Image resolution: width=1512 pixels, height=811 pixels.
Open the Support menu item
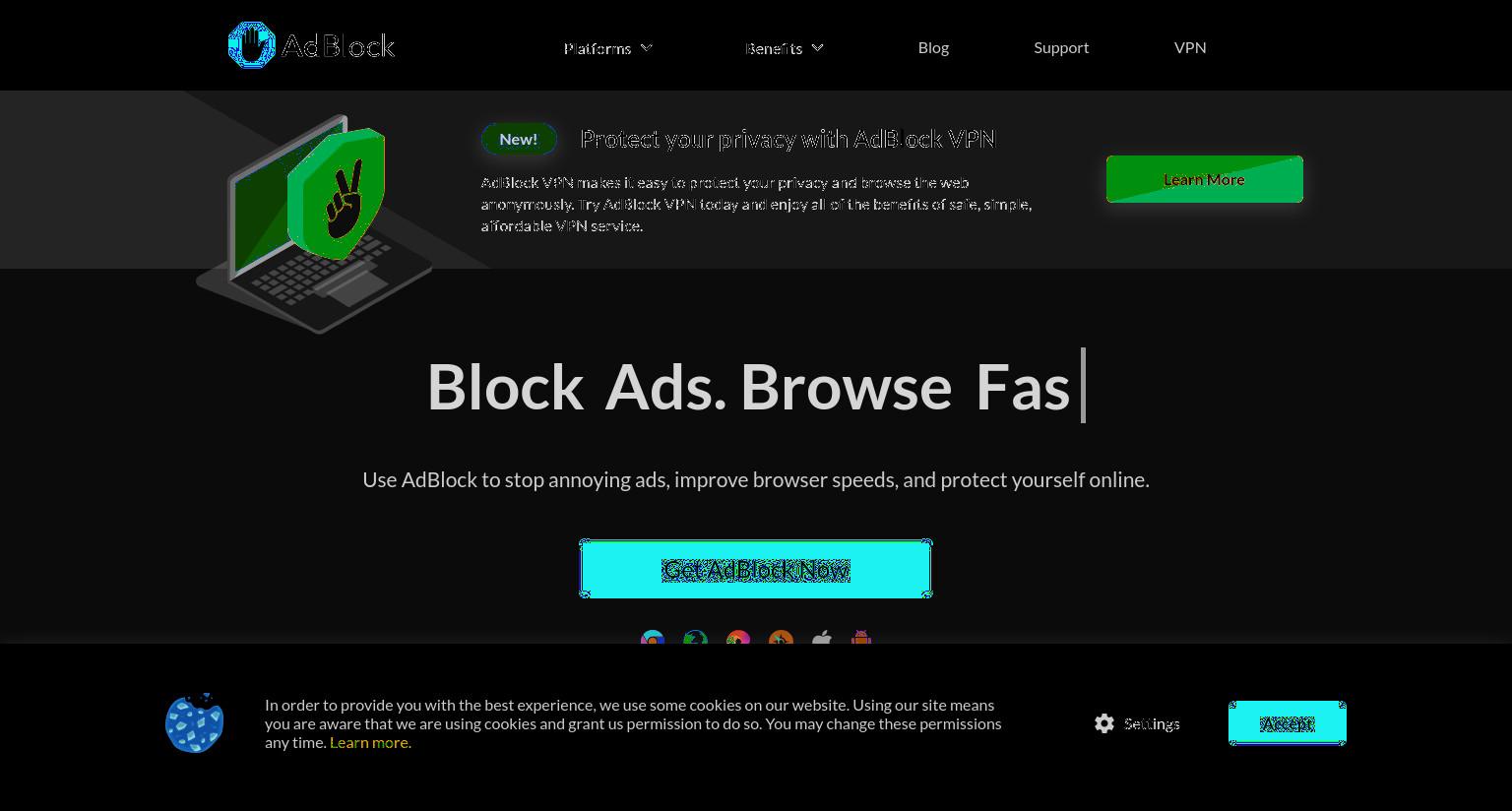coord(1061,47)
